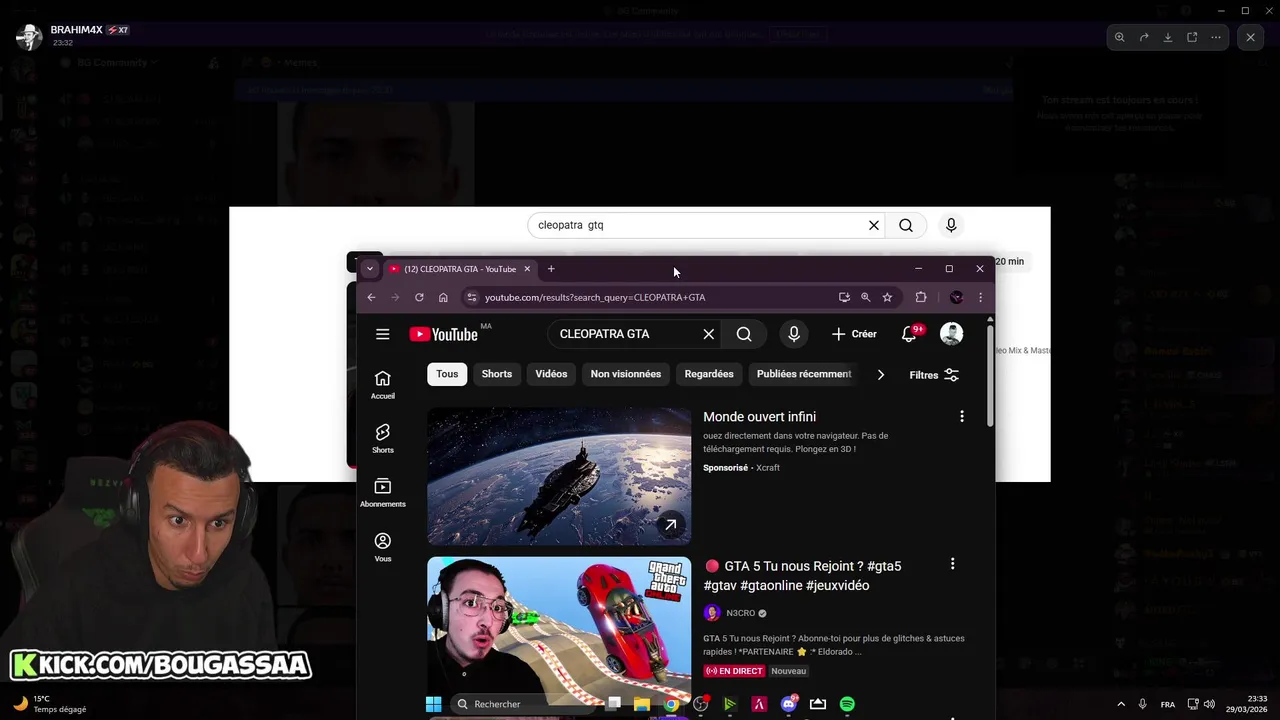Click the FRA language indicator
The width and height of the screenshot is (1280, 720).
click(x=1168, y=704)
